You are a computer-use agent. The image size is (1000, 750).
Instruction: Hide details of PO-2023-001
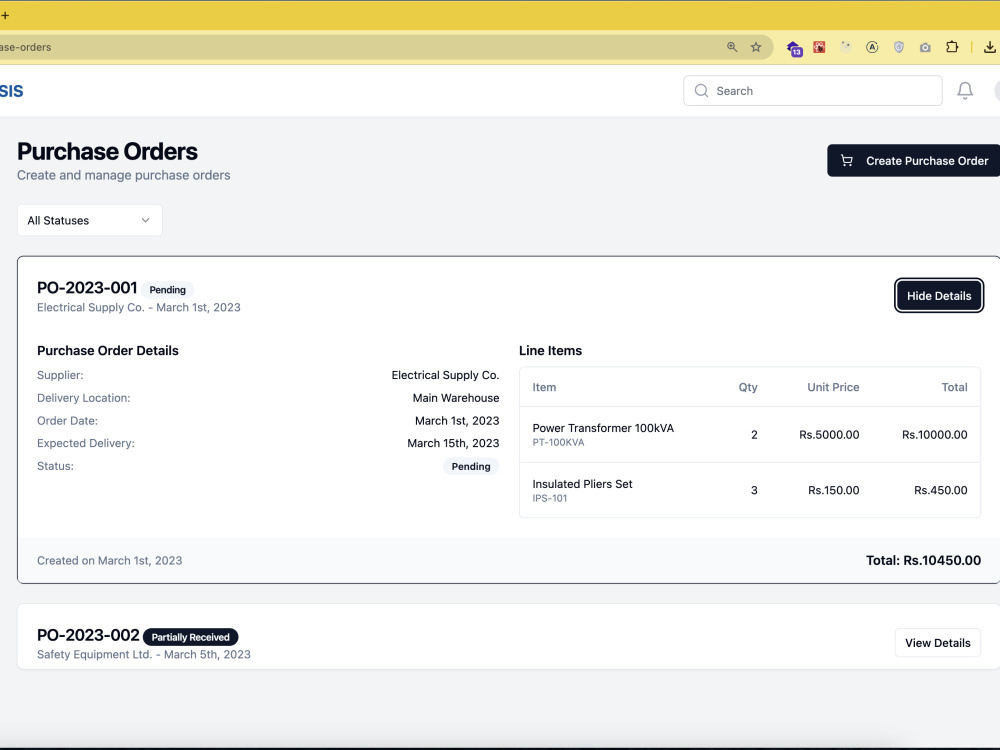pos(939,296)
